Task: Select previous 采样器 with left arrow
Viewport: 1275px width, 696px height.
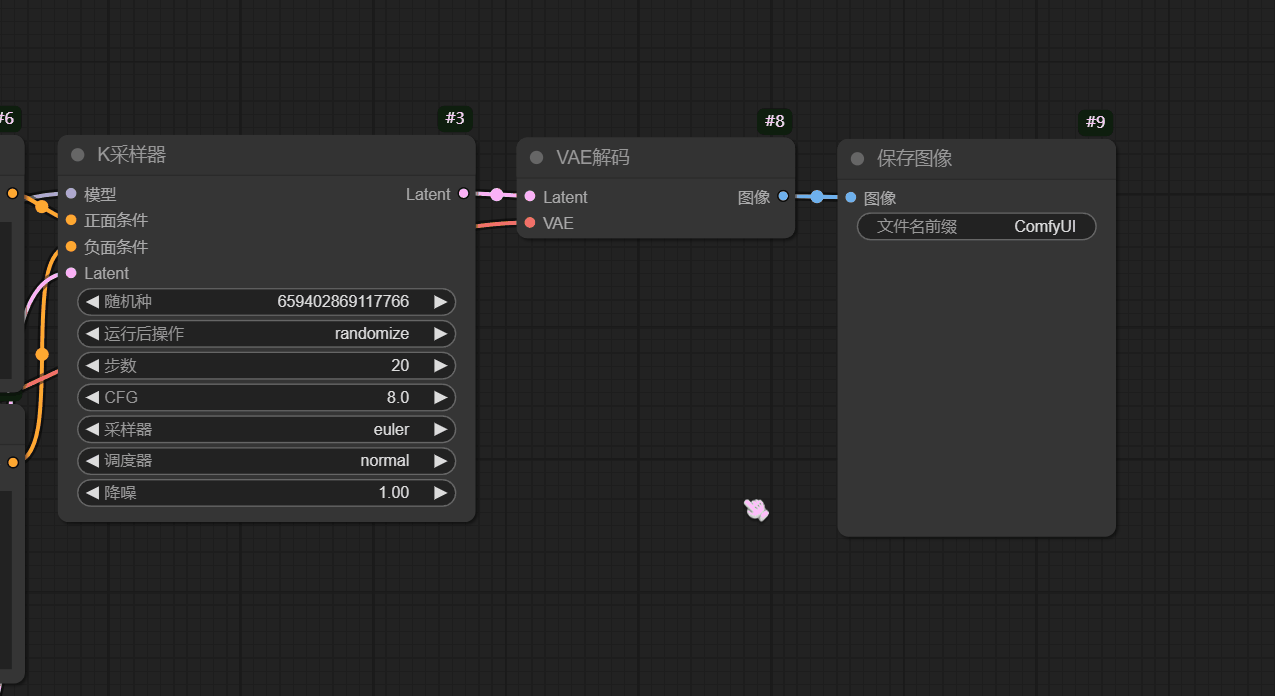Action: coord(92,430)
